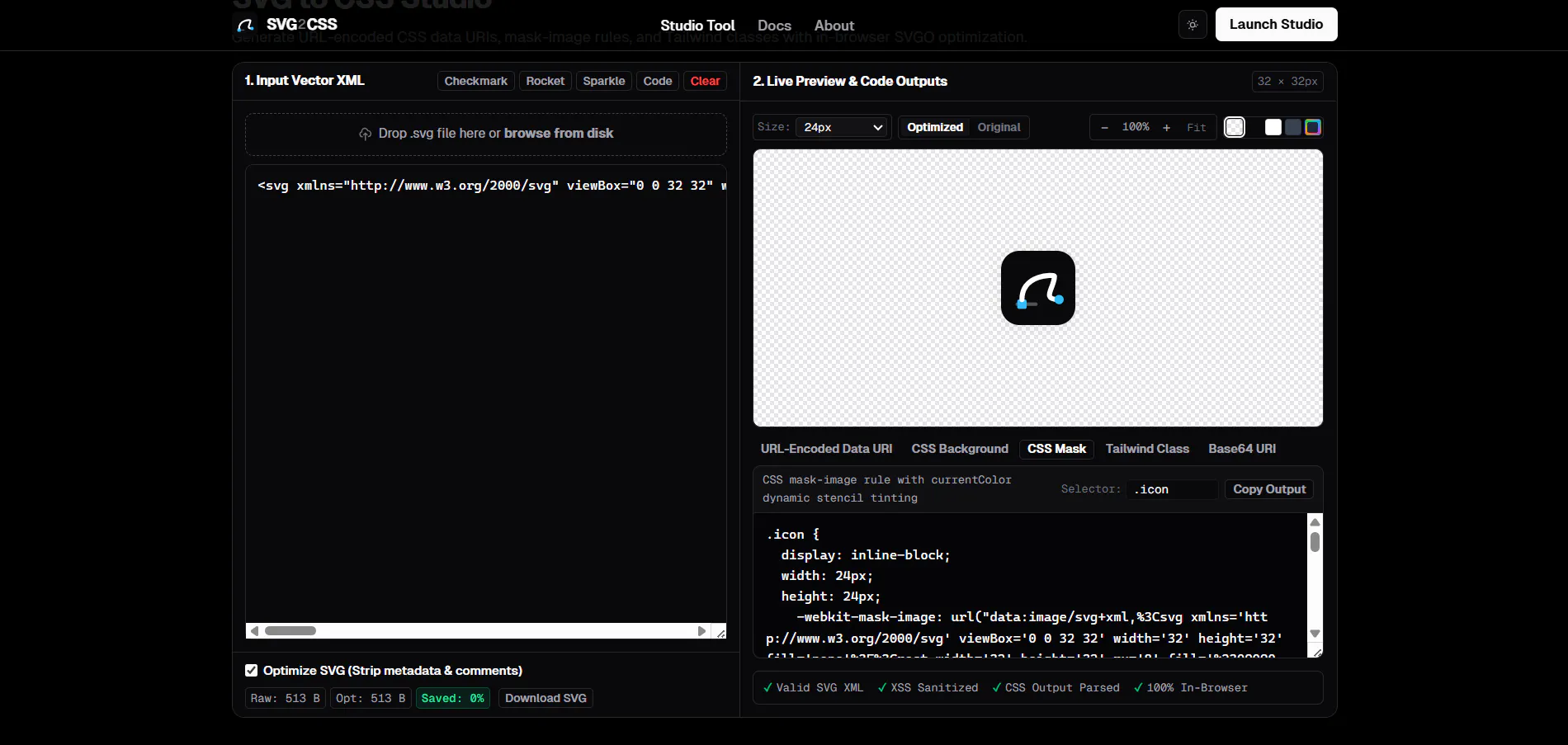1568x745 pixels.
Task: Click the display: inline-block code line
Action: [x=866, y=555]
